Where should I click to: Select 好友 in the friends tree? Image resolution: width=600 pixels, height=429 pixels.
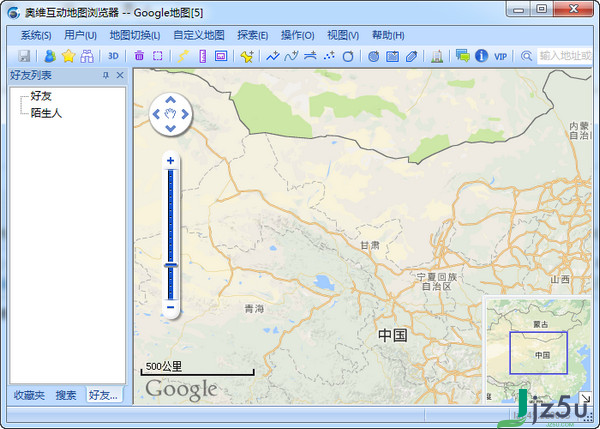(x=41, y=96)
